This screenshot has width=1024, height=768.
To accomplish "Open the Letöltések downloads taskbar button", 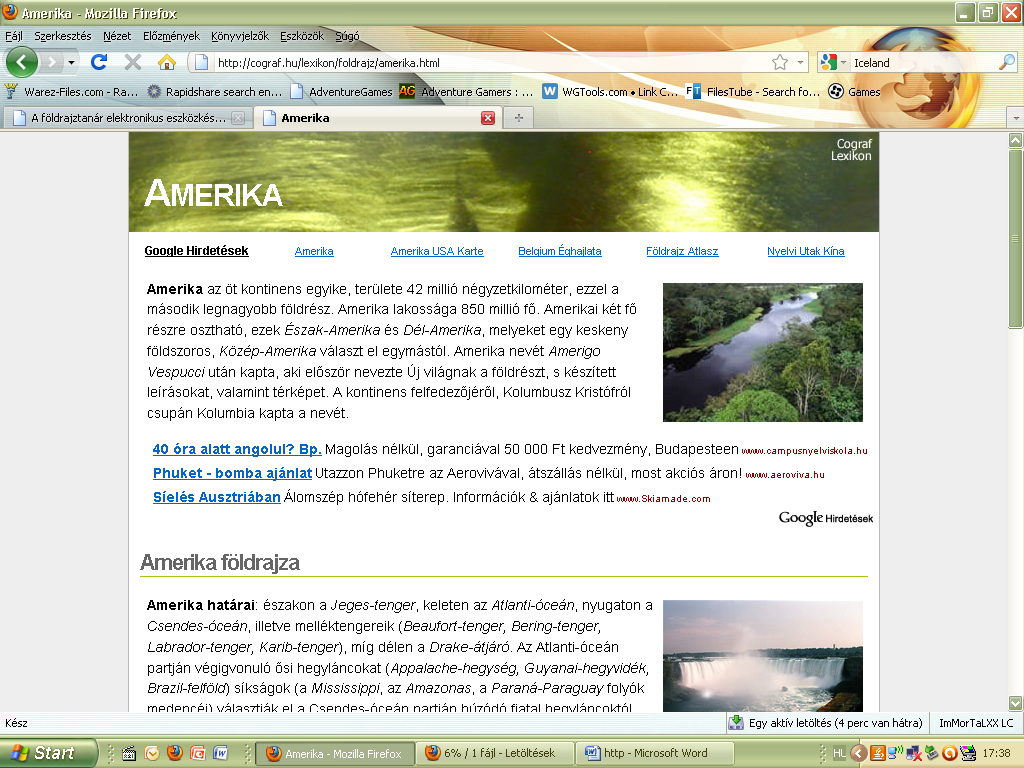I will pos(494,753).
